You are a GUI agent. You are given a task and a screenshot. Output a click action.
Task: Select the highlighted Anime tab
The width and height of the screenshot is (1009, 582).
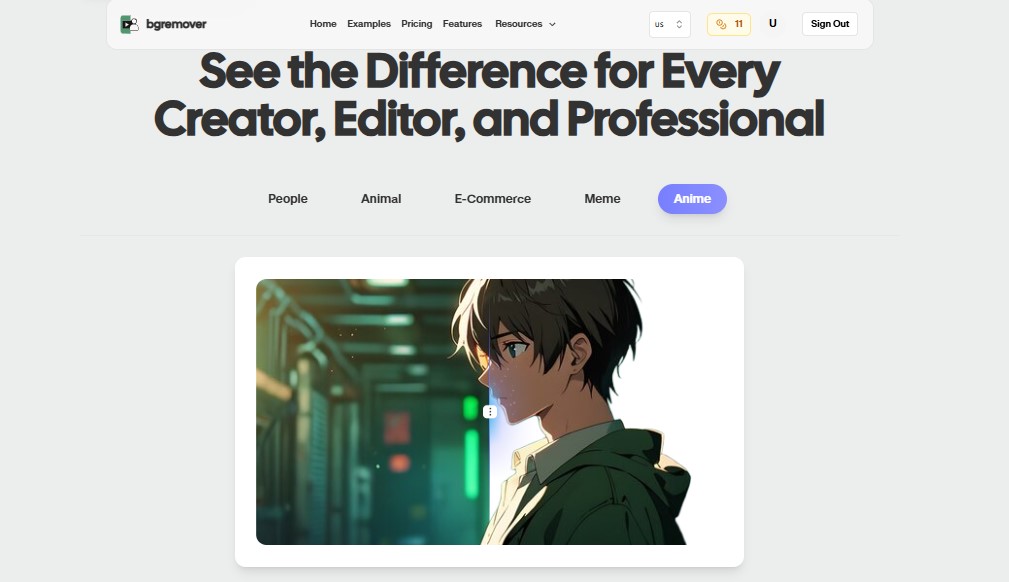(692, 199)
